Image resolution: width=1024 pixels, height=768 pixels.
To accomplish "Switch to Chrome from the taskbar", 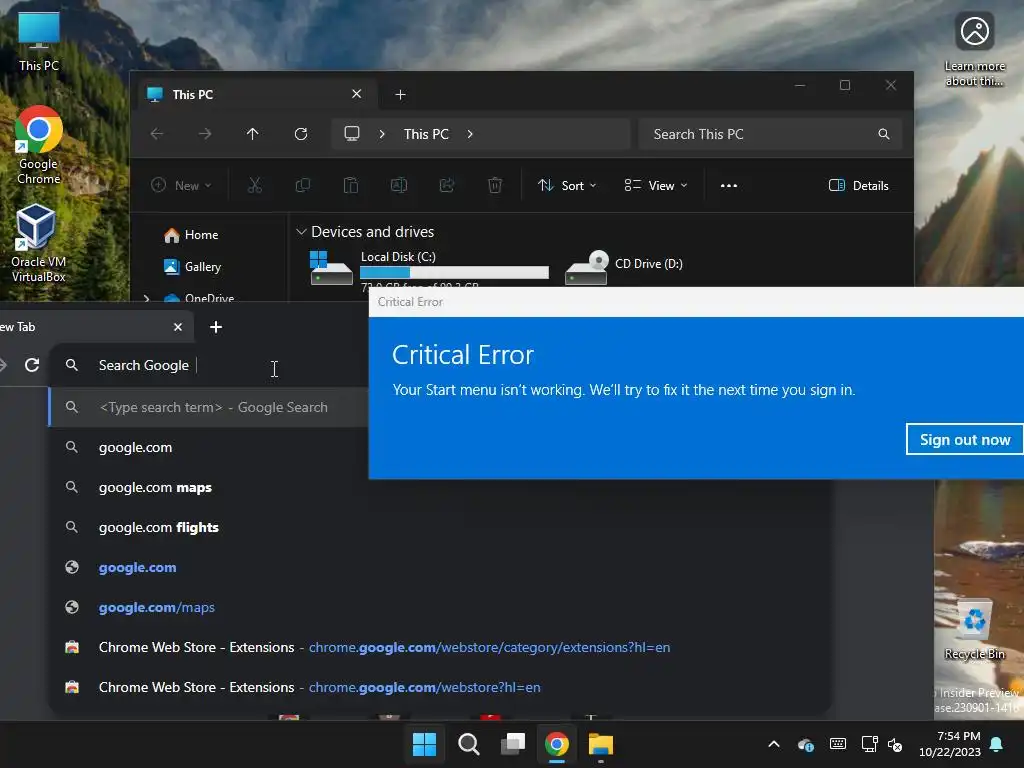I will pos(556,744).
